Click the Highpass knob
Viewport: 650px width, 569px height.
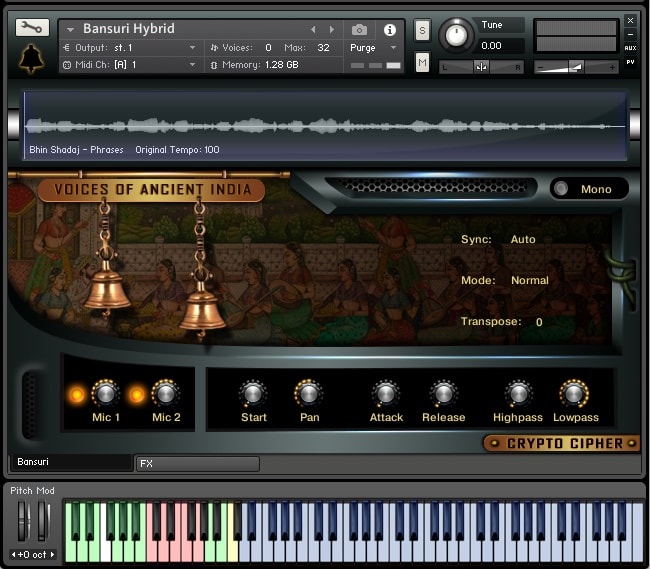pyautogui.click(x=518, y=393)
